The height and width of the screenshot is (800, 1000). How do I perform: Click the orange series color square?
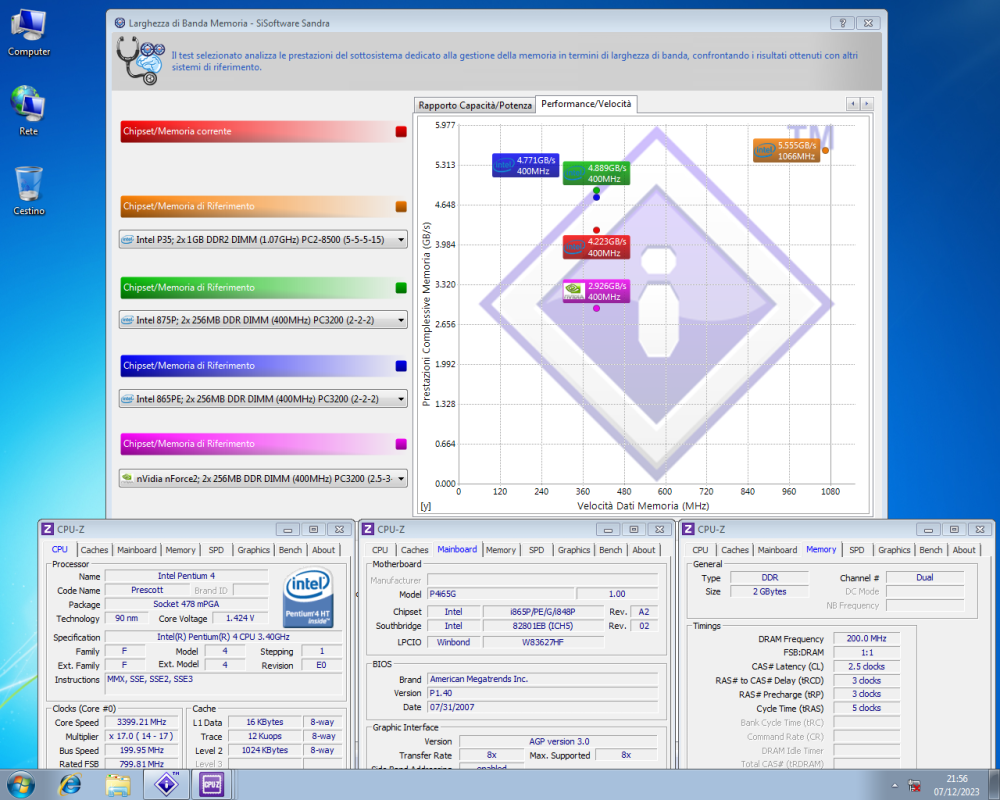point(400,207)
